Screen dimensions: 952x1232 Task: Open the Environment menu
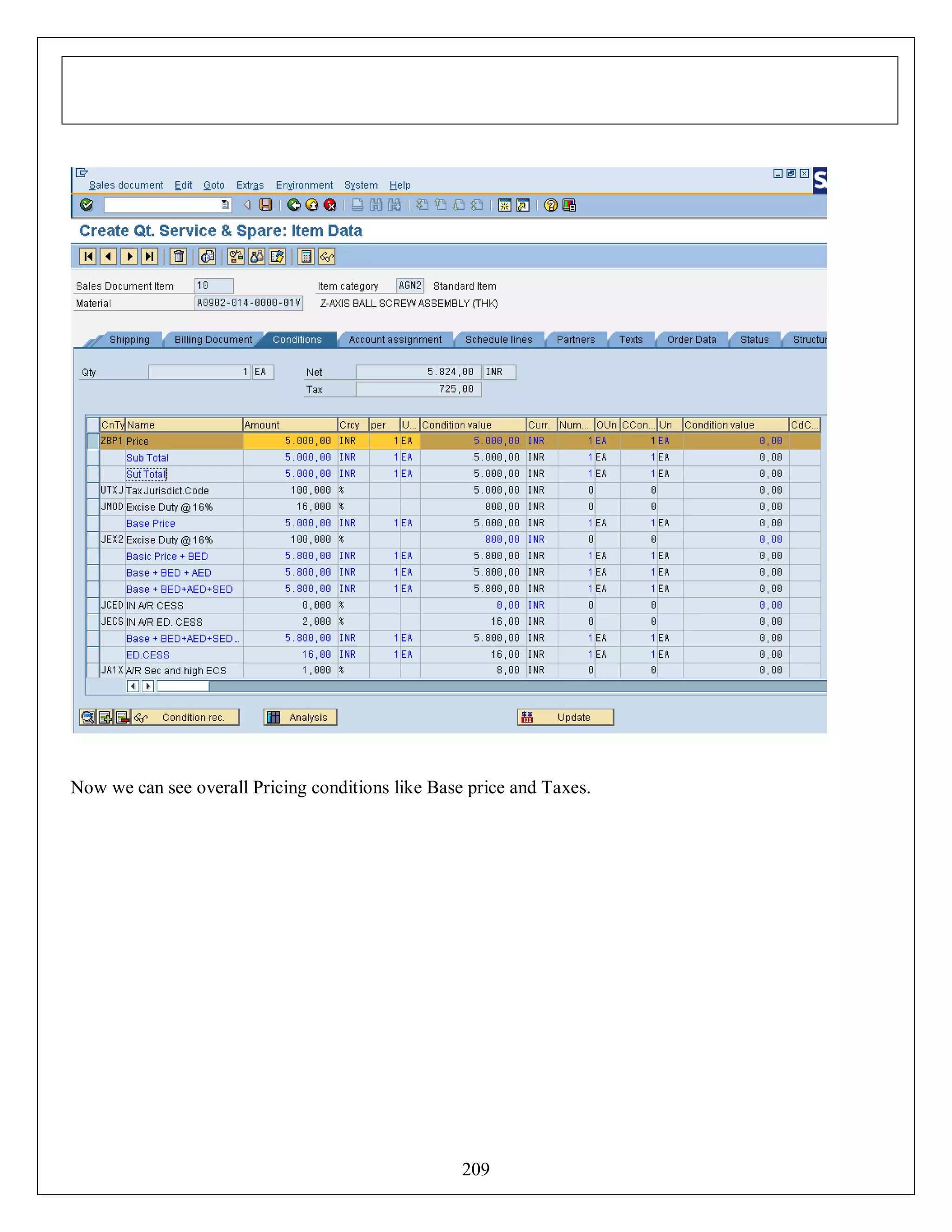click(304, 185)
